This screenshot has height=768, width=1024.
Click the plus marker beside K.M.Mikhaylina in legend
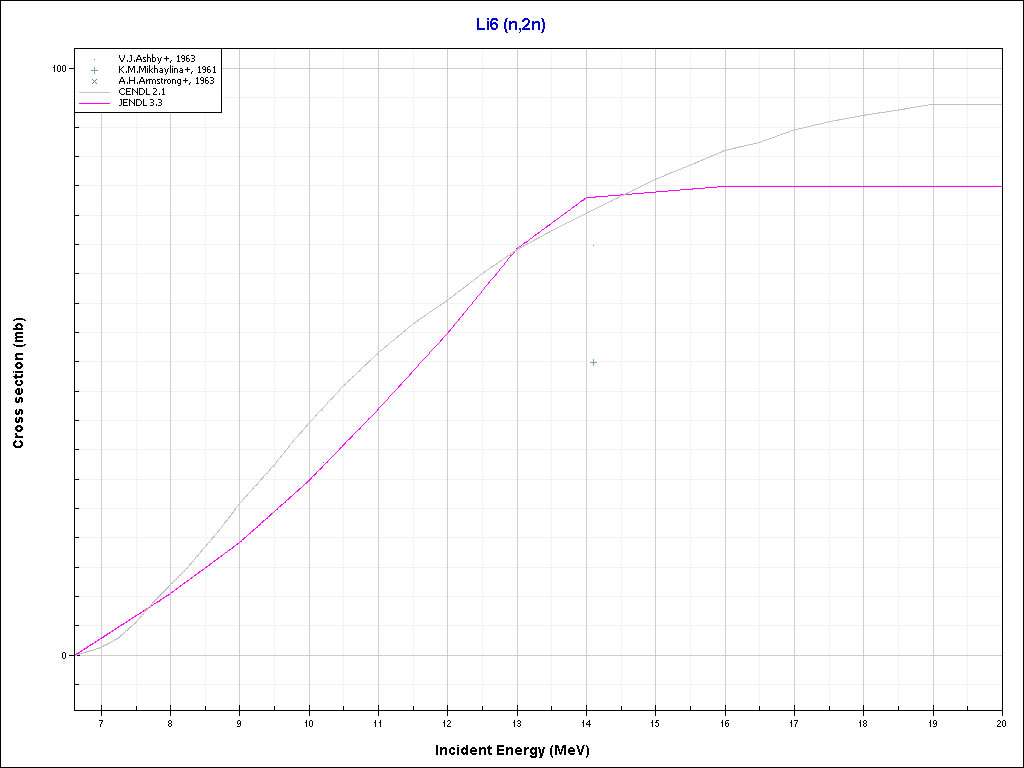tap(94, 70)
